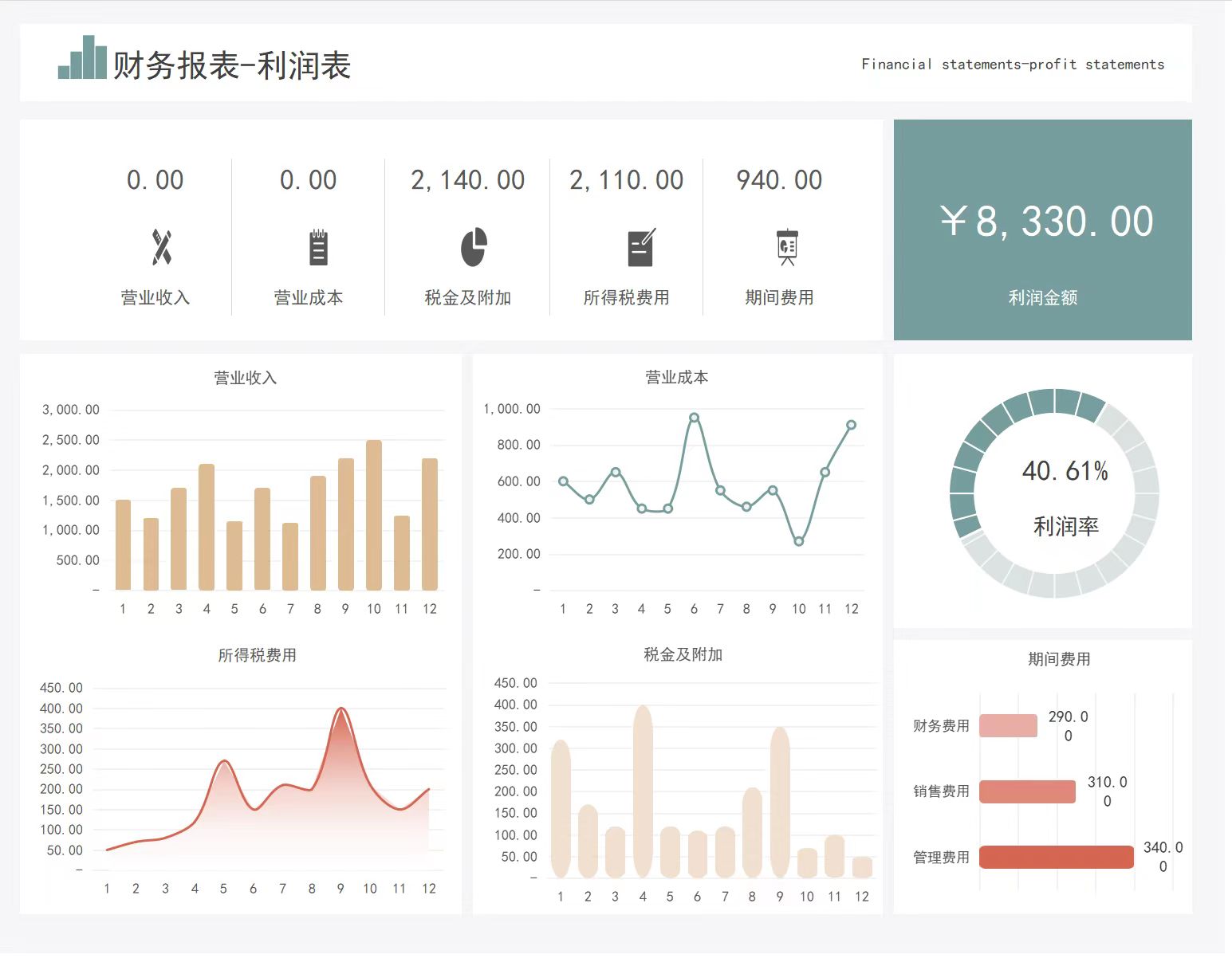Click the 财务费用 horizontal bar
The width and height of the screenshot is (1232, 962).
[x=1008, y=725]
